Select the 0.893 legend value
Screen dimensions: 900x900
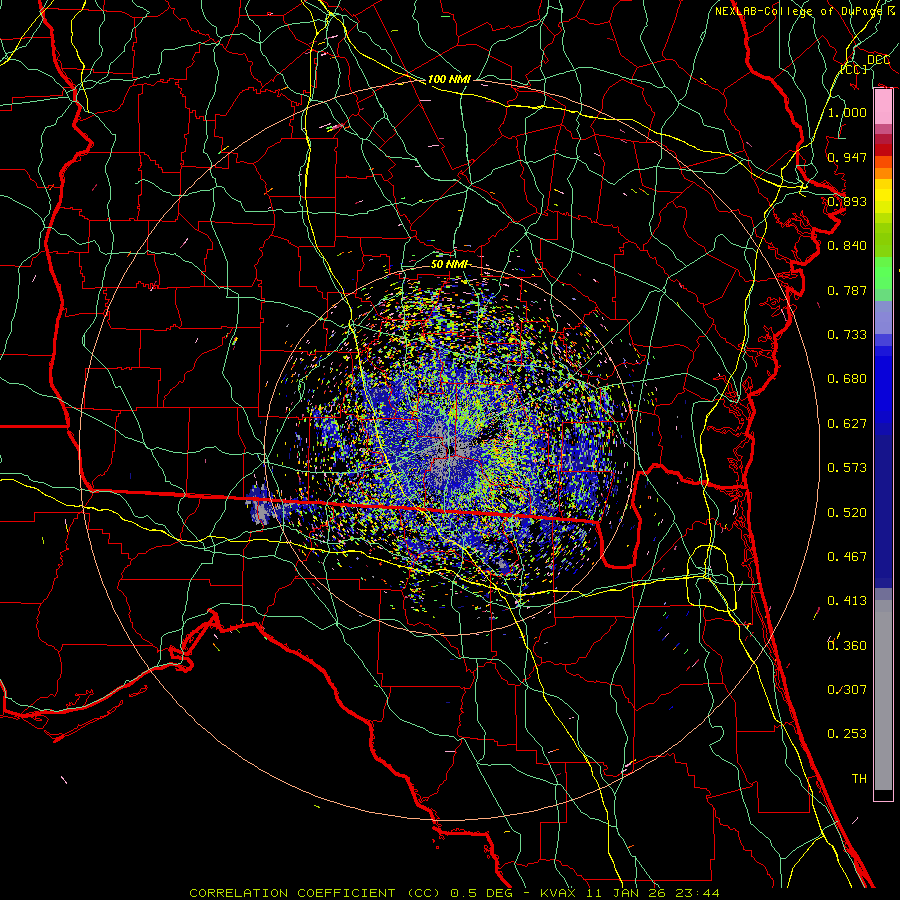point(847,201)
